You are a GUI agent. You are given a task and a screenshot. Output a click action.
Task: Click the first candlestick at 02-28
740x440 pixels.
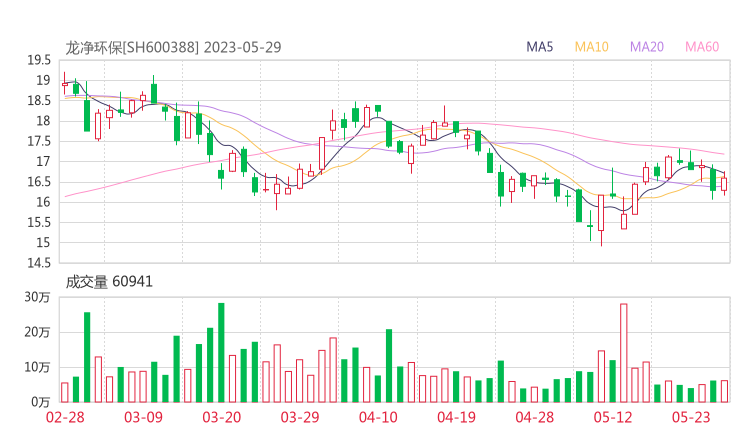pos(65,84)
